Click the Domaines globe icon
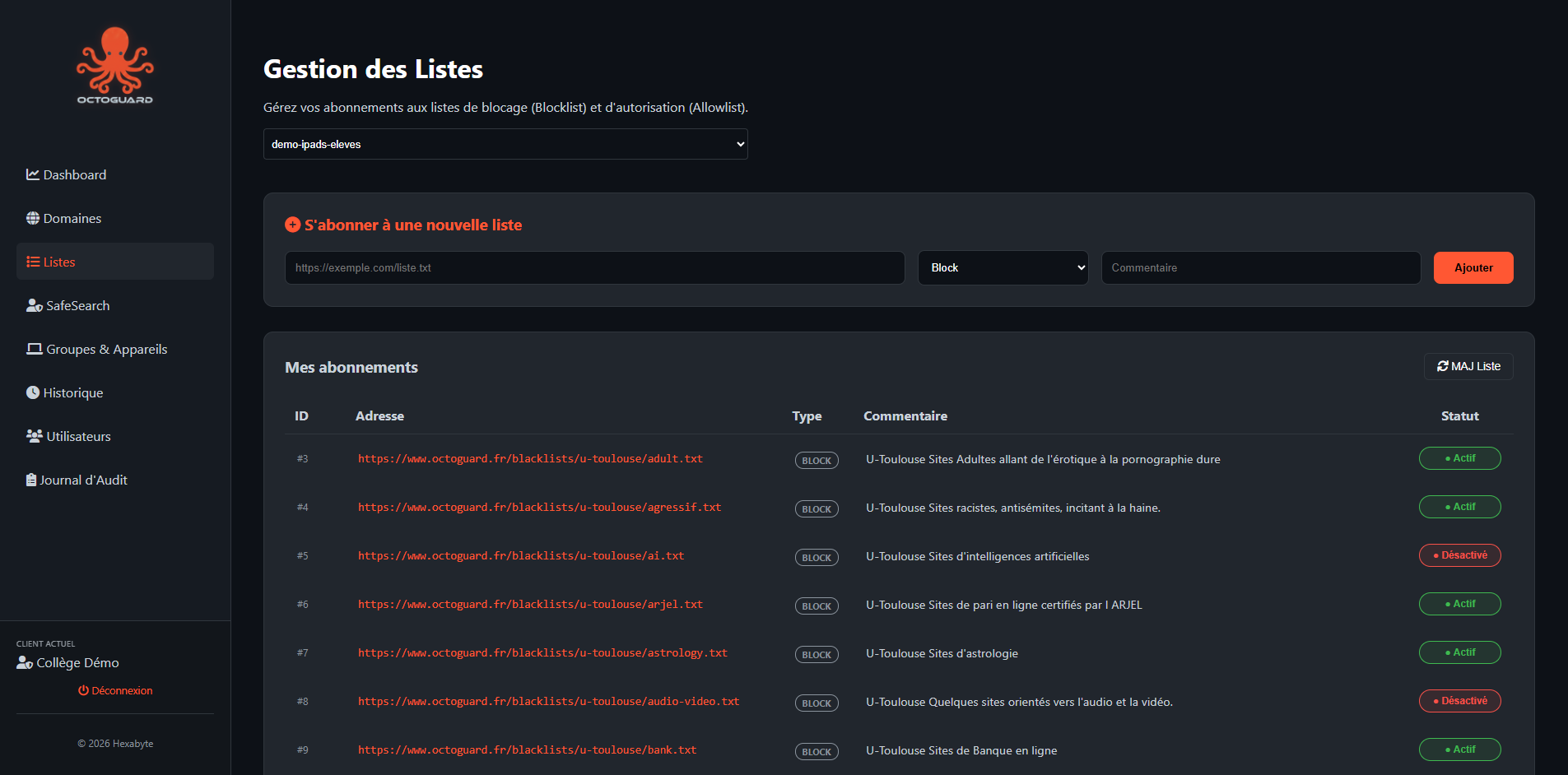 tap(33, 218)
